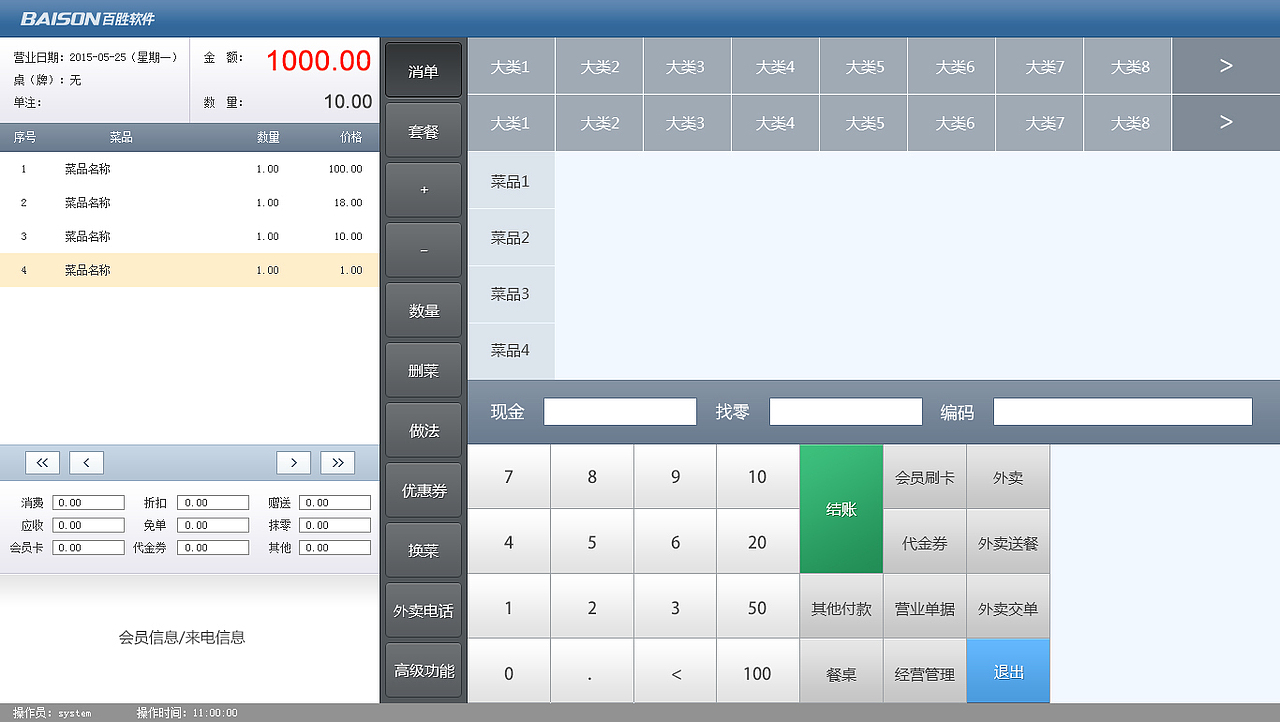1280x722 pixels.
Task: Tap keypad number 0
Action: [509, 673]
